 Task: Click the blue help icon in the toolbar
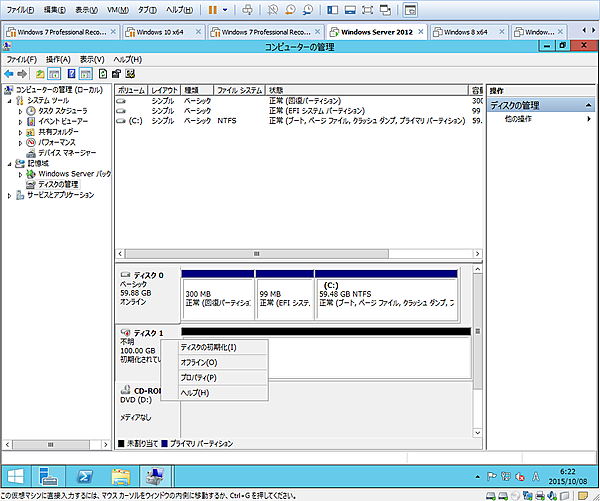point(71,74)
